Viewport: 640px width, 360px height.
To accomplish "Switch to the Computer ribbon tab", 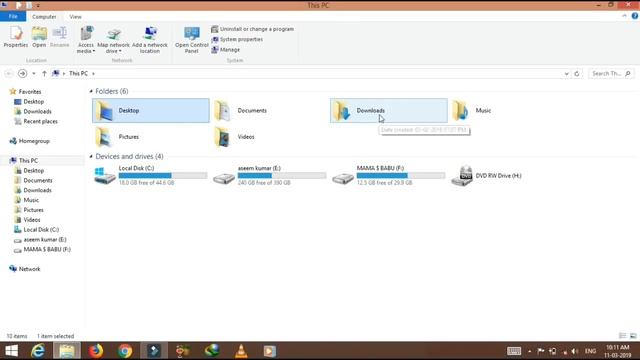I will (44, 17).
